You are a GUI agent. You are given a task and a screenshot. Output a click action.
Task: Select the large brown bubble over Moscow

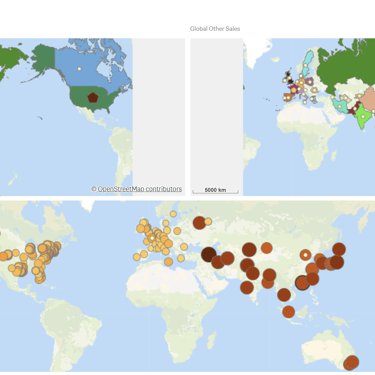tap(199, 223)
